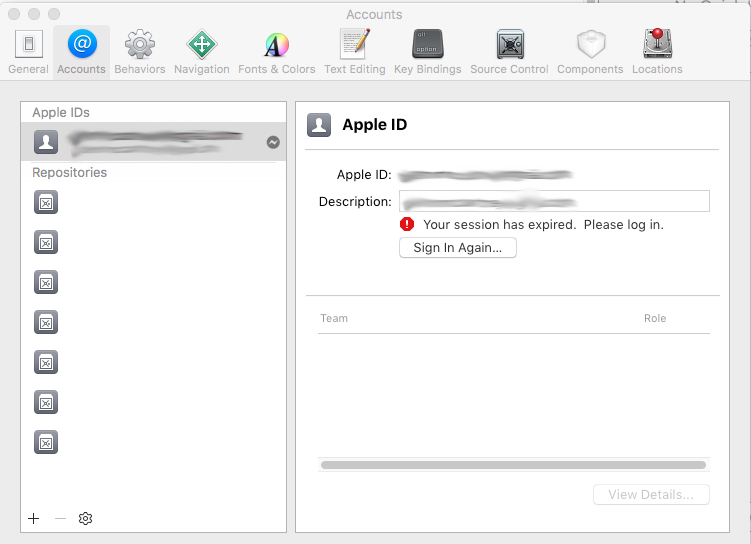Click into the Description text field

click(554, 201)
